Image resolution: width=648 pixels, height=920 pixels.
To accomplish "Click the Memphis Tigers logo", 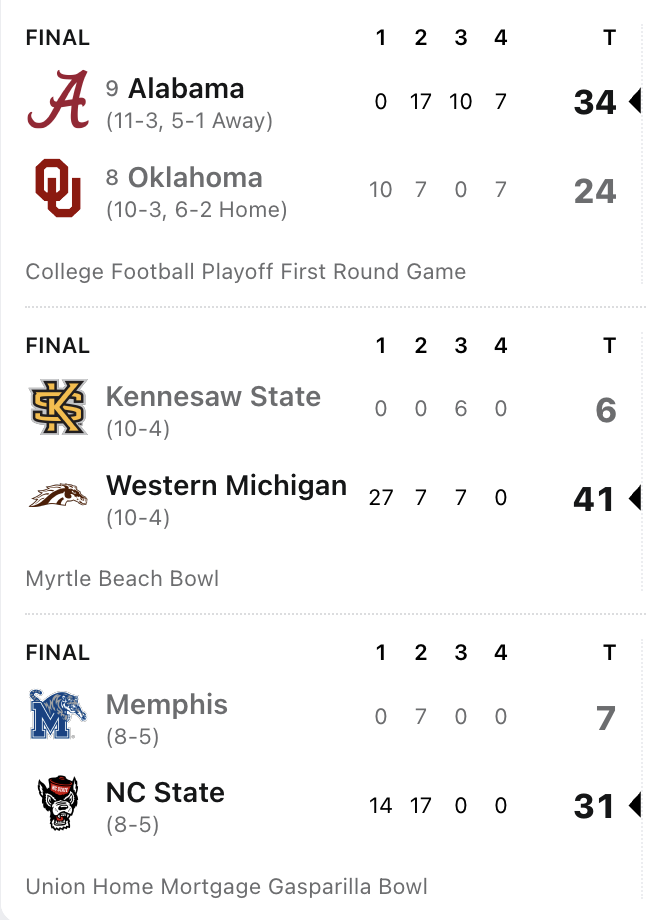I will click(59, 716).
